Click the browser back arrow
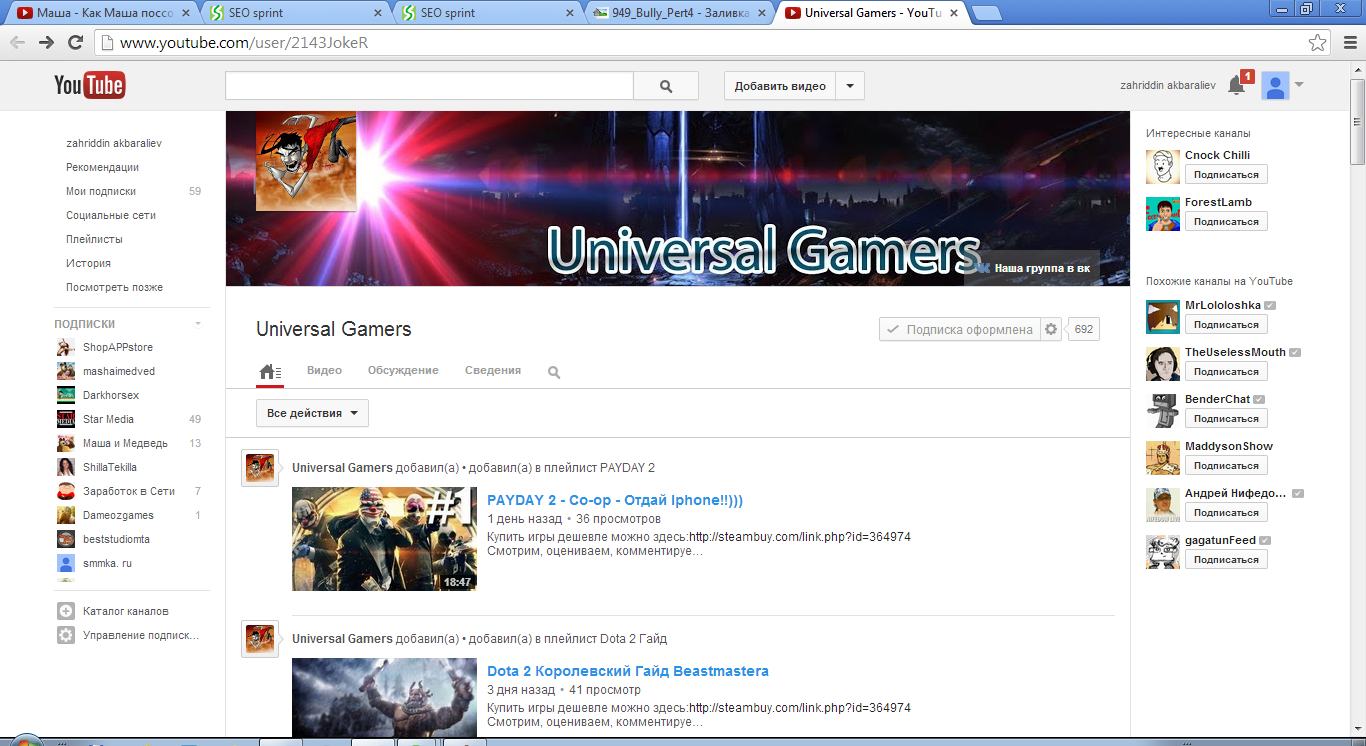 click(x=17, y=43)
